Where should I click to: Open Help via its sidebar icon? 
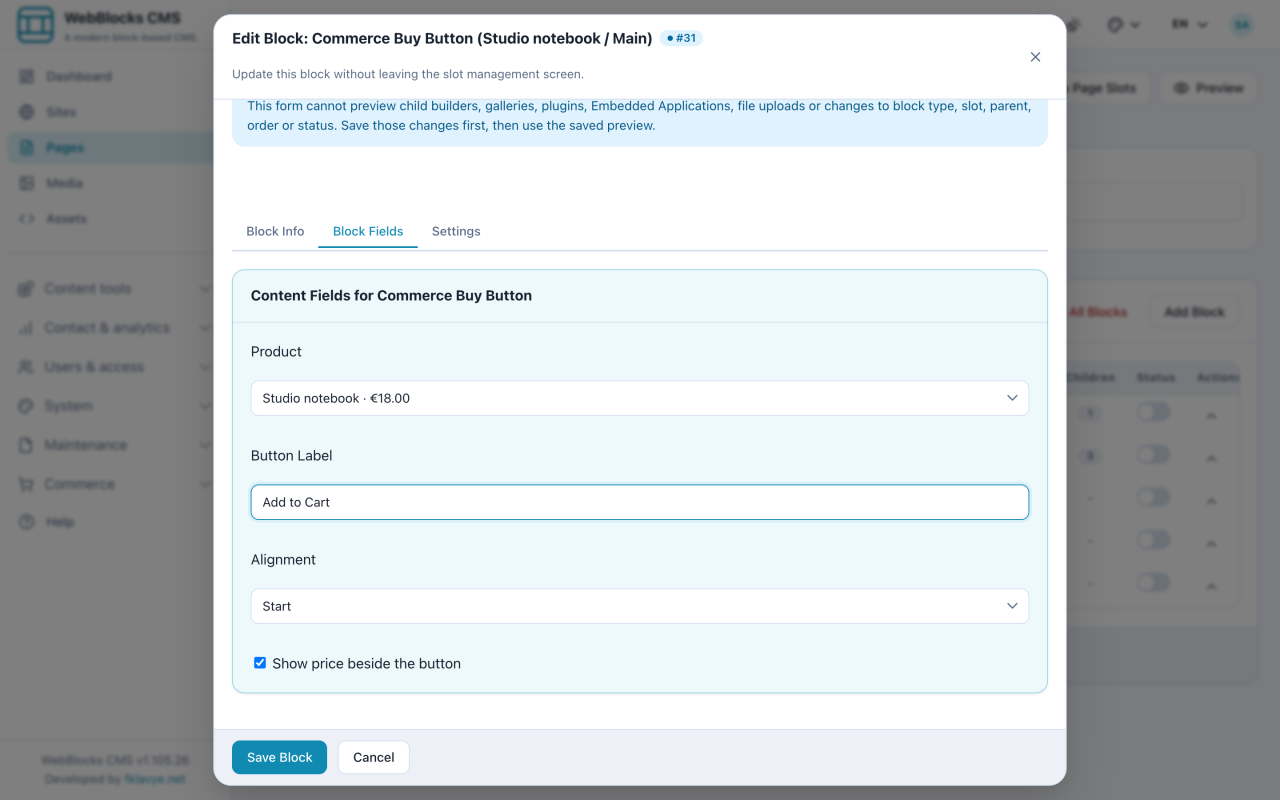pyautogui.click(x=26, y=522)
